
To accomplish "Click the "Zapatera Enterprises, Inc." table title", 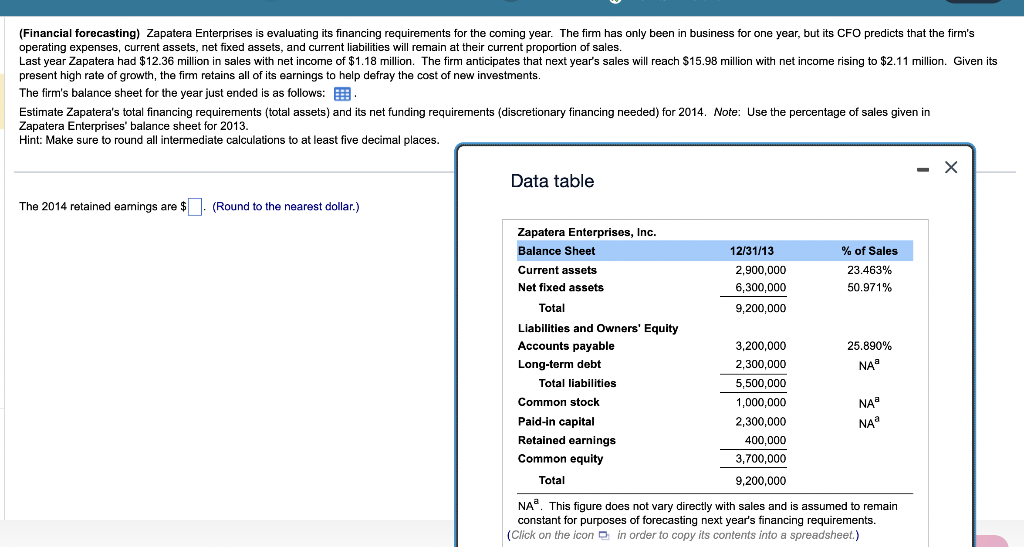I will (x=586, y=232).
